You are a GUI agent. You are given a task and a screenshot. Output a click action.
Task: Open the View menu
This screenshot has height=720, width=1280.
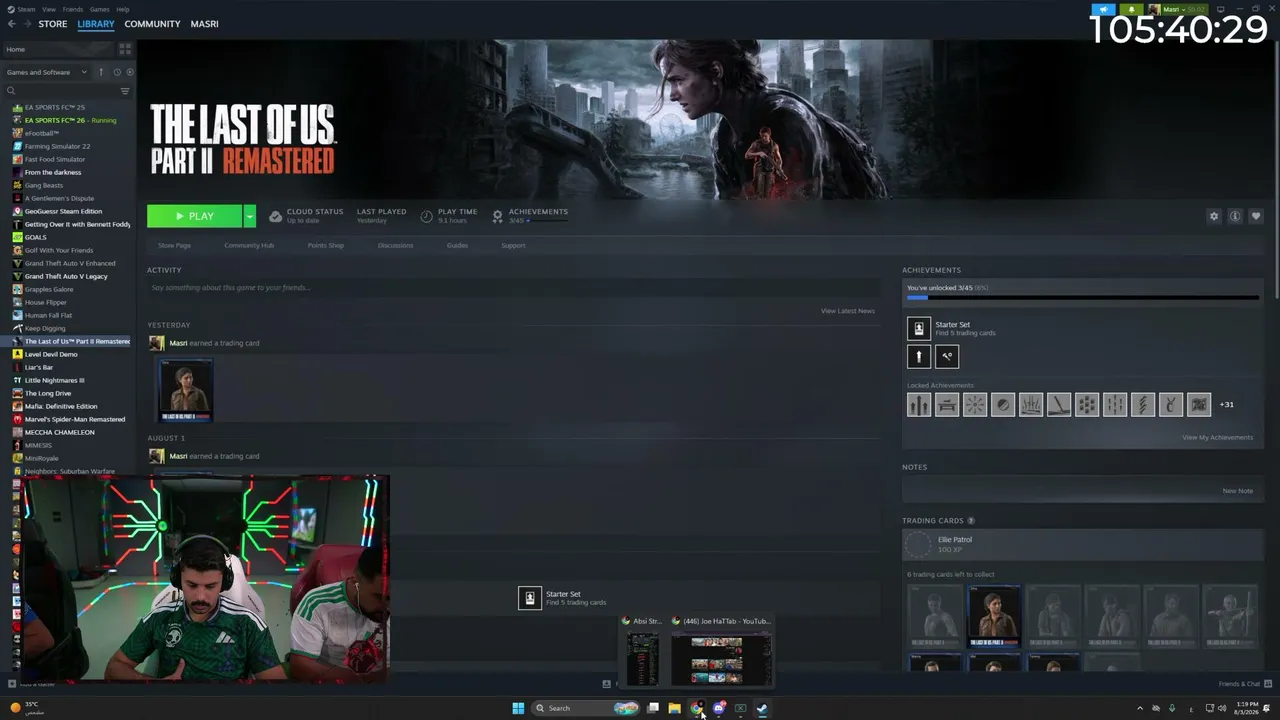[x=49, y=9]
